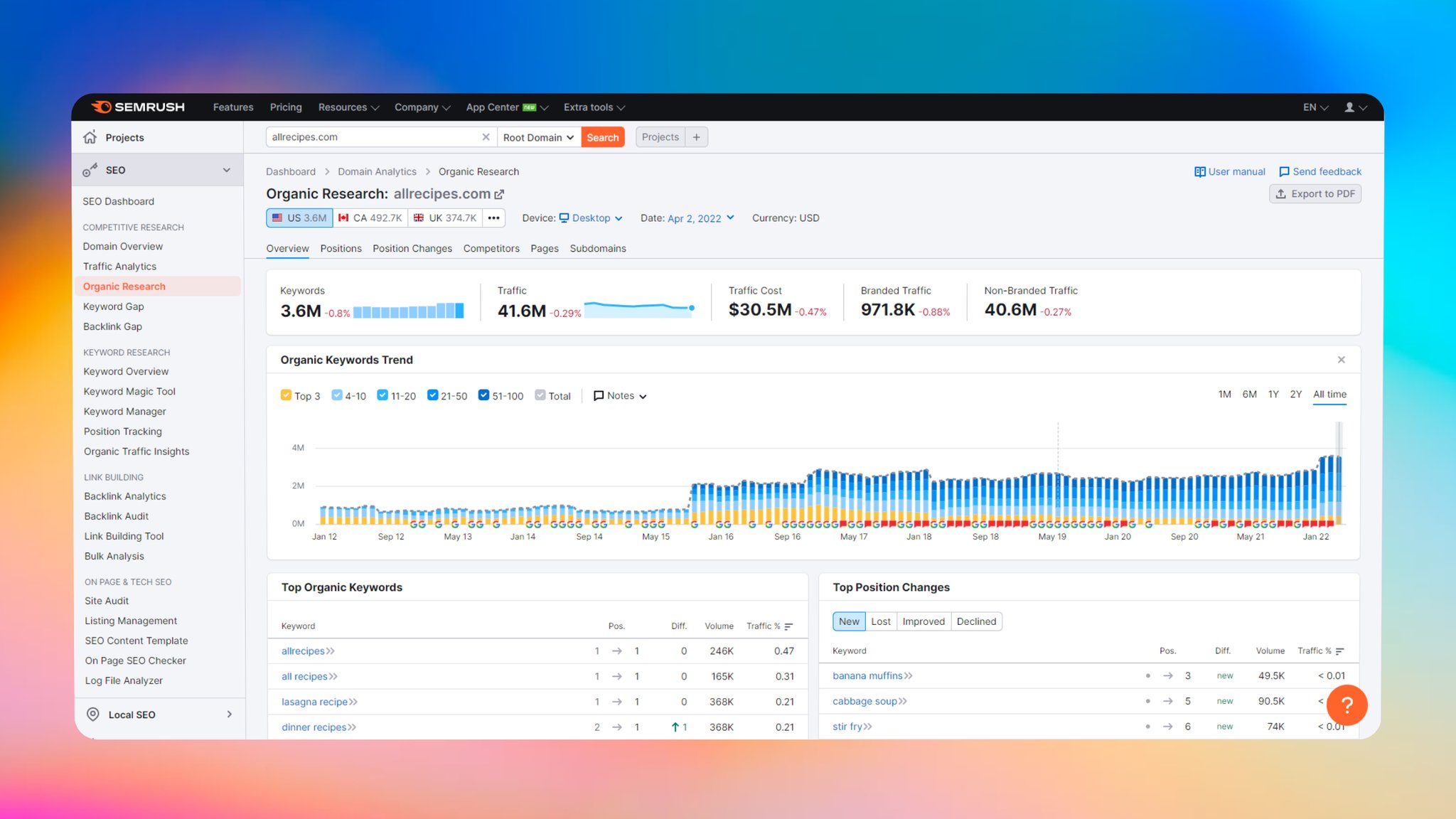Image resolution: width=1456 pixels, height=819 pixels.
Task: Toggle the 11-20 positions checkbox
Action: (382, 395)
